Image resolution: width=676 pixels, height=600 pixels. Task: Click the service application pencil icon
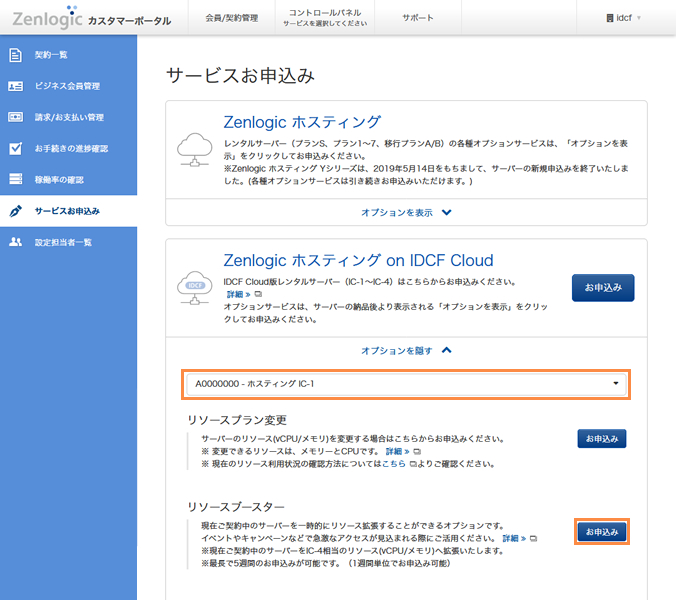tap(15, 211)
